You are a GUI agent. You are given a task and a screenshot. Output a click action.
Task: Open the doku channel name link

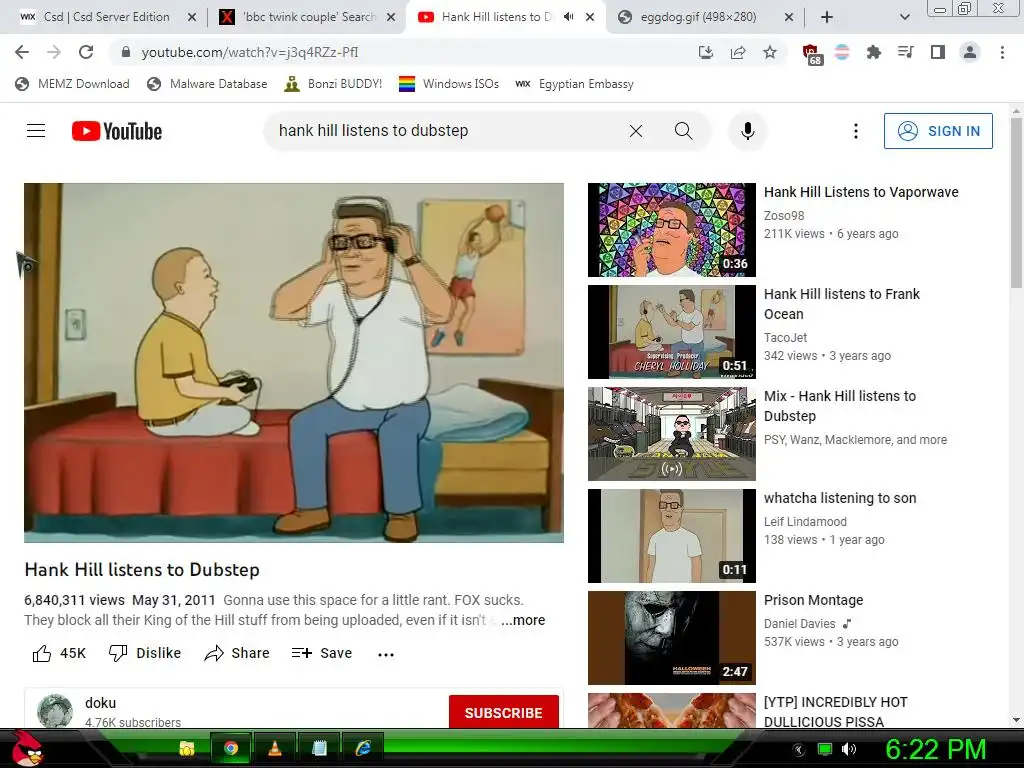[101, 703]
